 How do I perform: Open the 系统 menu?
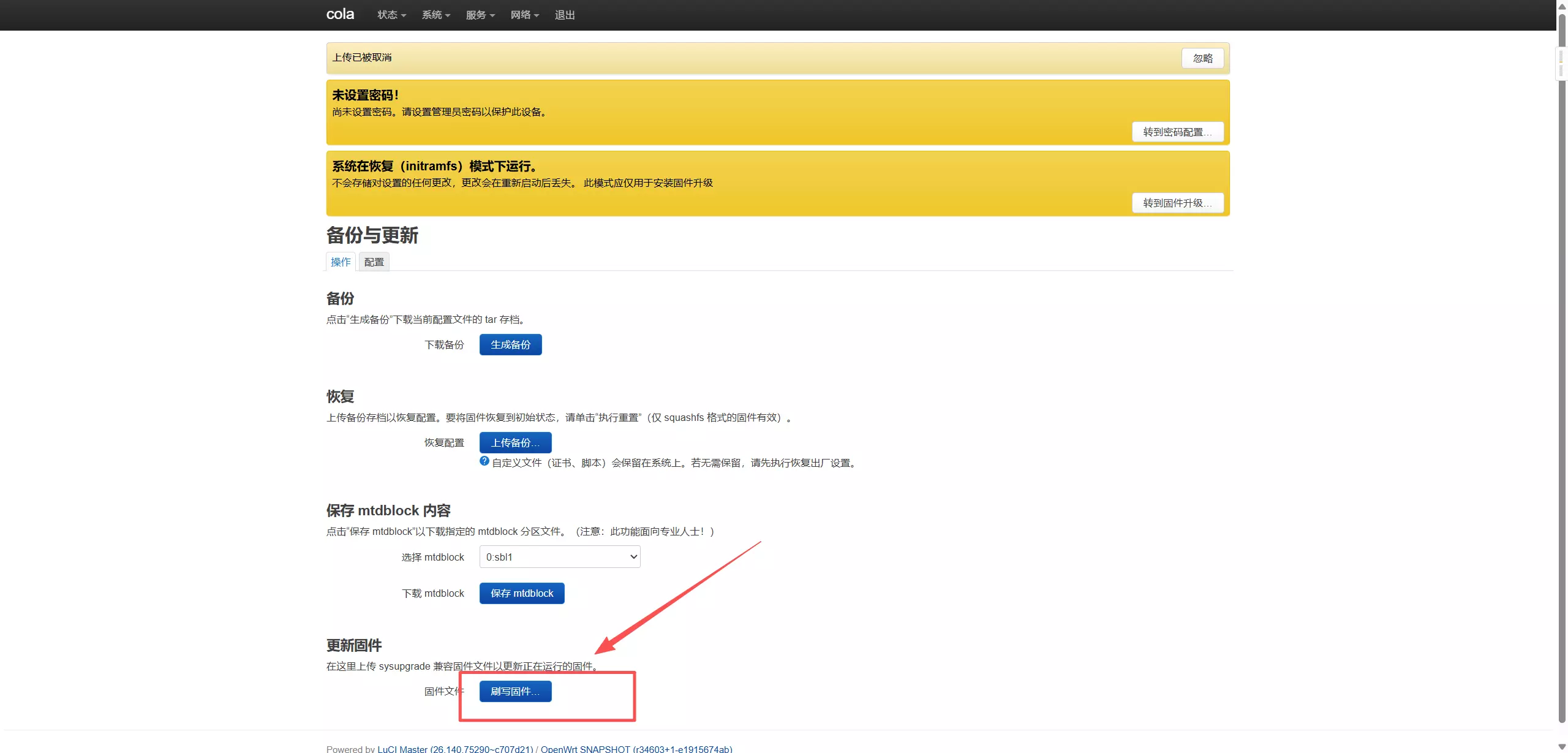tap(435, 15)
